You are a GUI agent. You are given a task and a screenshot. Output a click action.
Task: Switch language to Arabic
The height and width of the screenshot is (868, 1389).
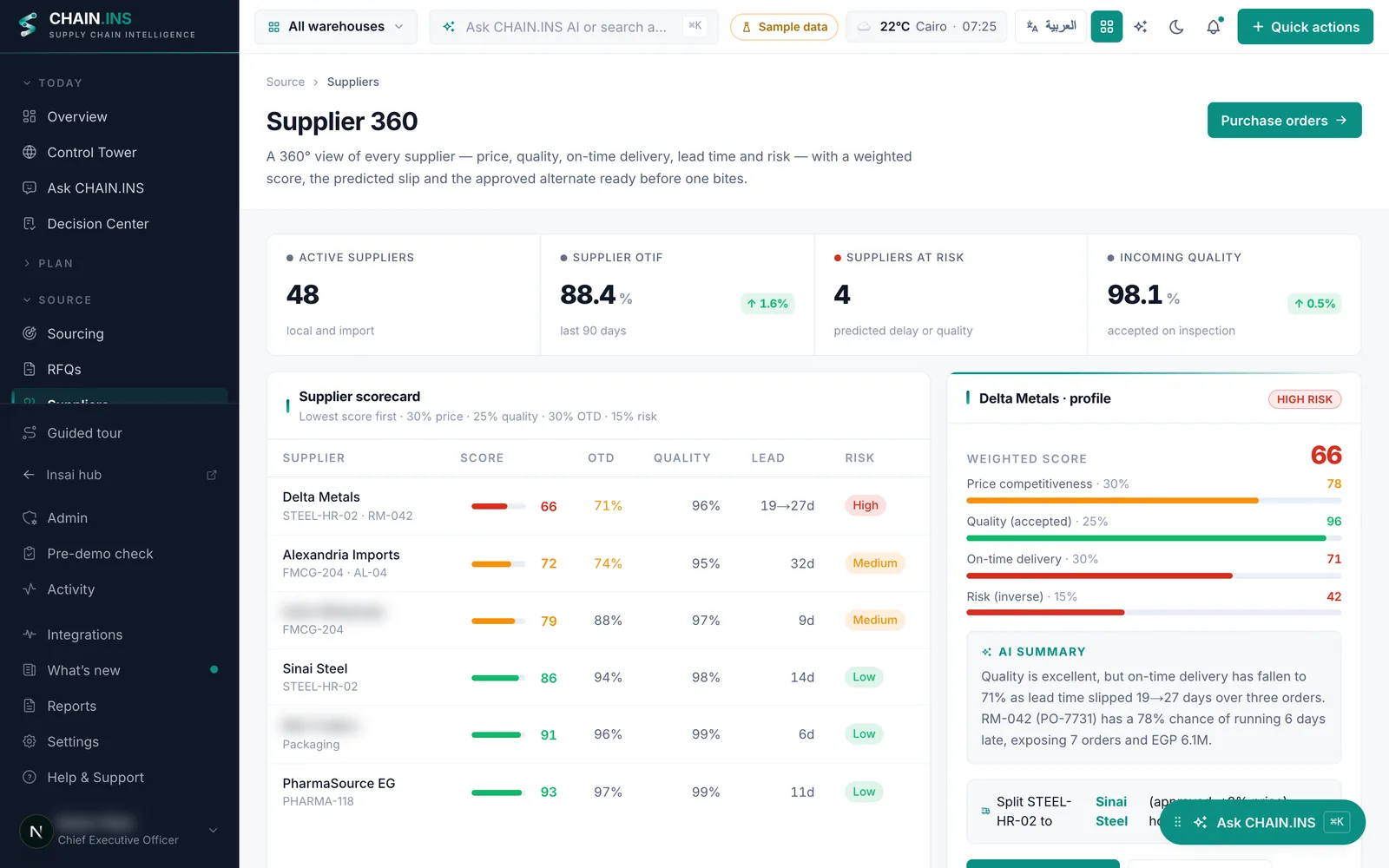(x=1050, y=27)
